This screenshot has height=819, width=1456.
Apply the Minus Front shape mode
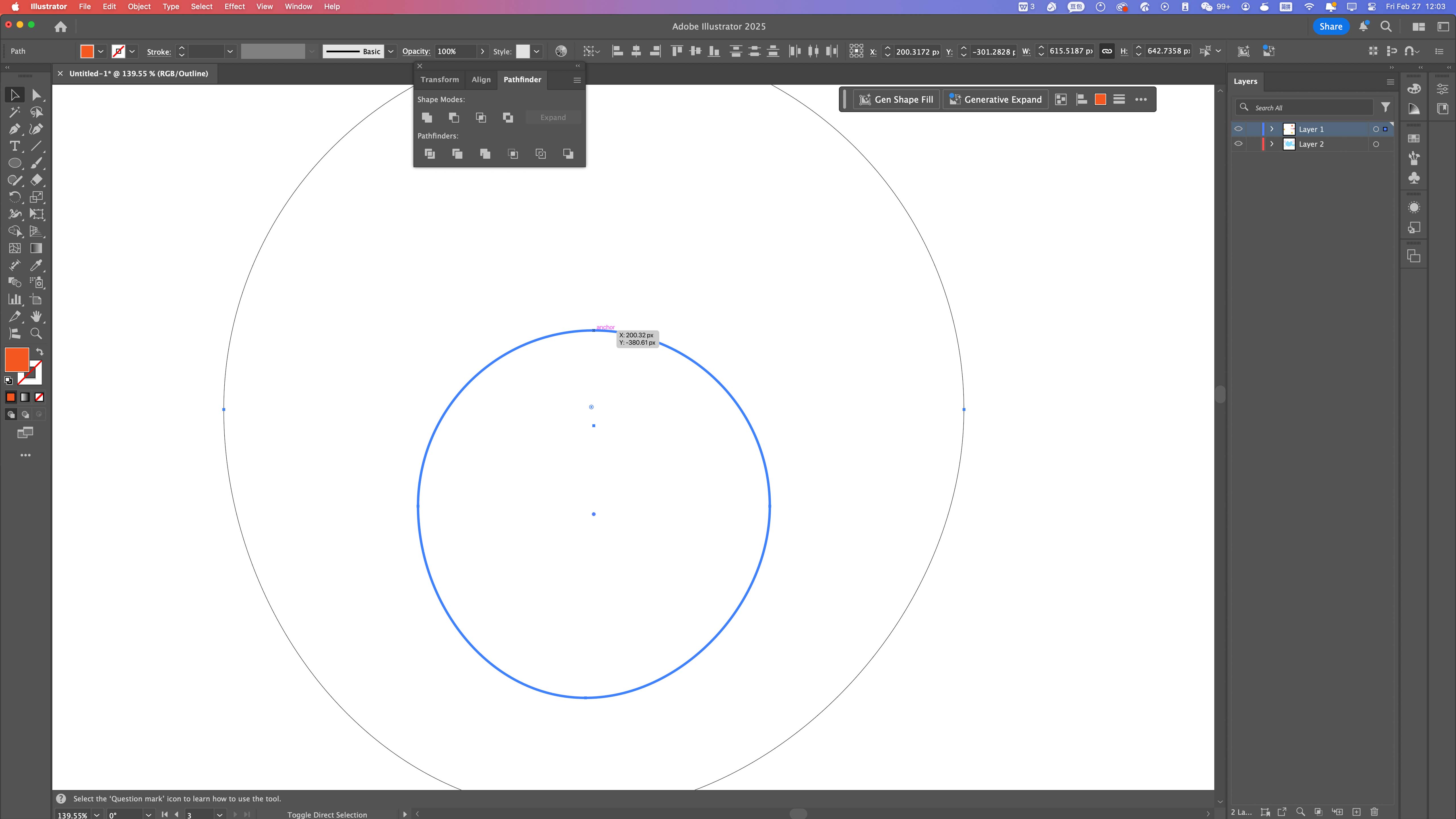click(x=454, y=117)
